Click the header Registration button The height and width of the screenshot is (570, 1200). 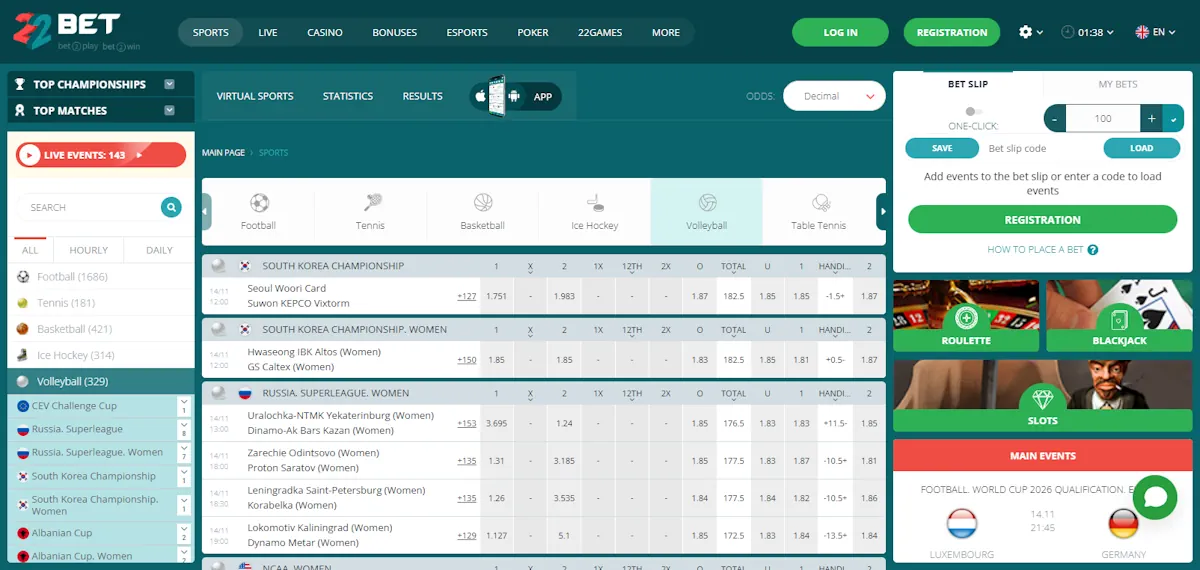(x=952, y=32)
